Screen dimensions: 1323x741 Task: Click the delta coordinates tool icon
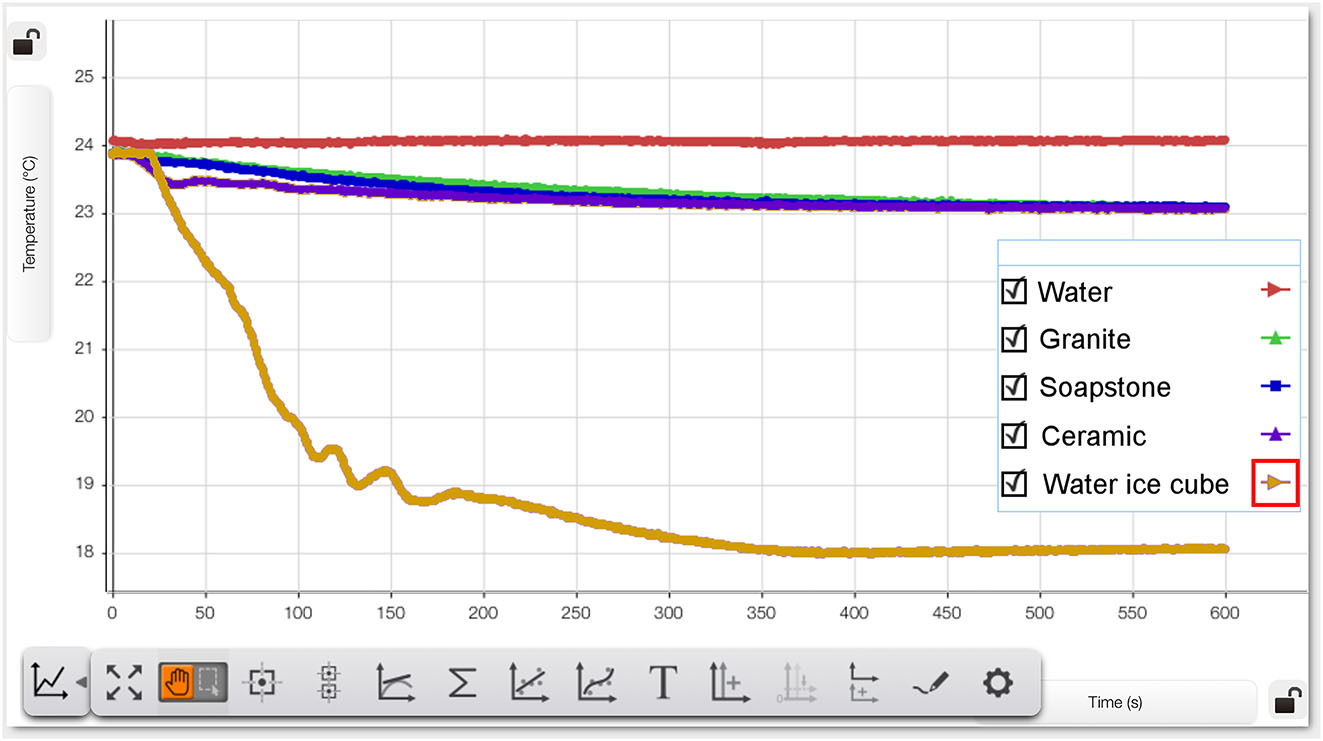328,683
